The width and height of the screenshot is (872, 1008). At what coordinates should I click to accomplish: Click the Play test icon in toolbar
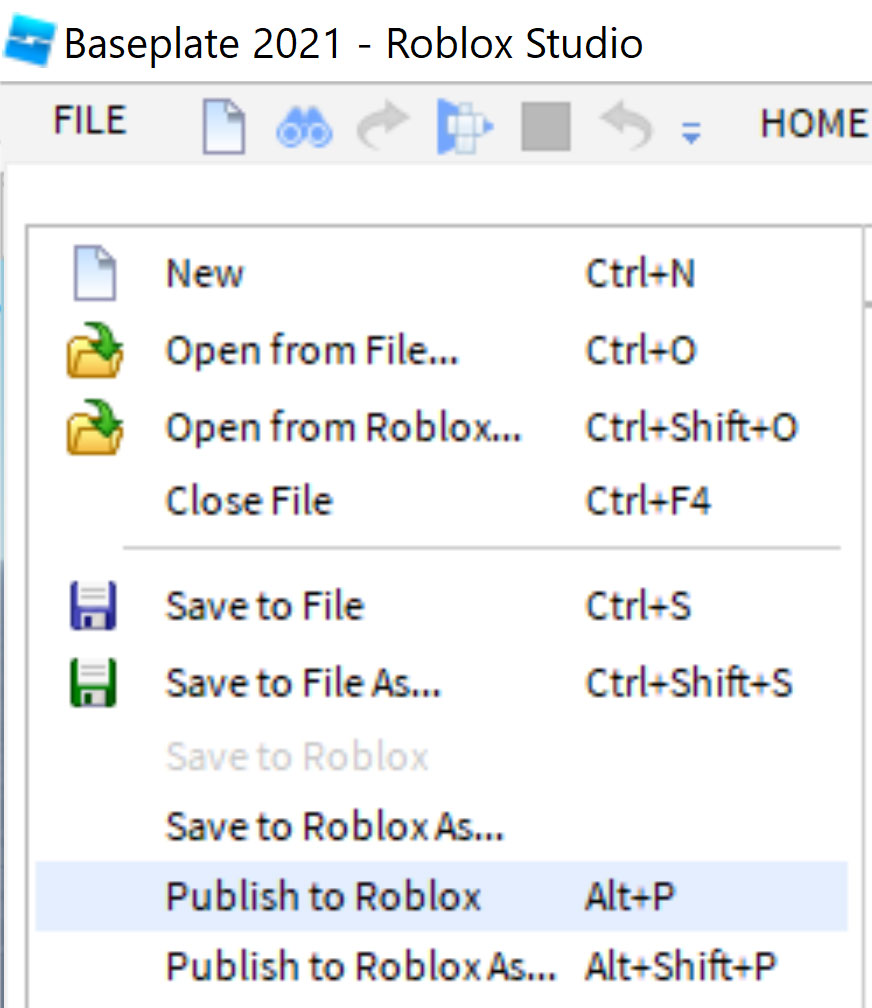(465, 127)
